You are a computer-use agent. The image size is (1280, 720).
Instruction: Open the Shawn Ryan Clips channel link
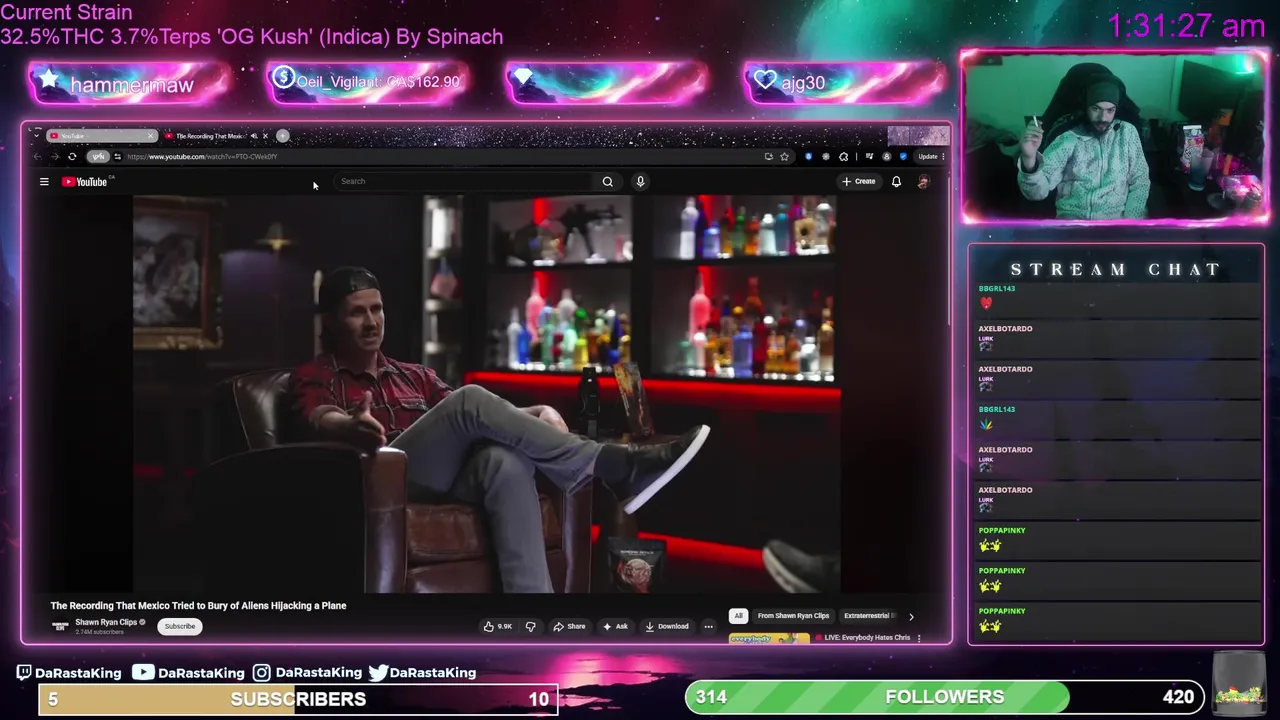pos(106,622)
